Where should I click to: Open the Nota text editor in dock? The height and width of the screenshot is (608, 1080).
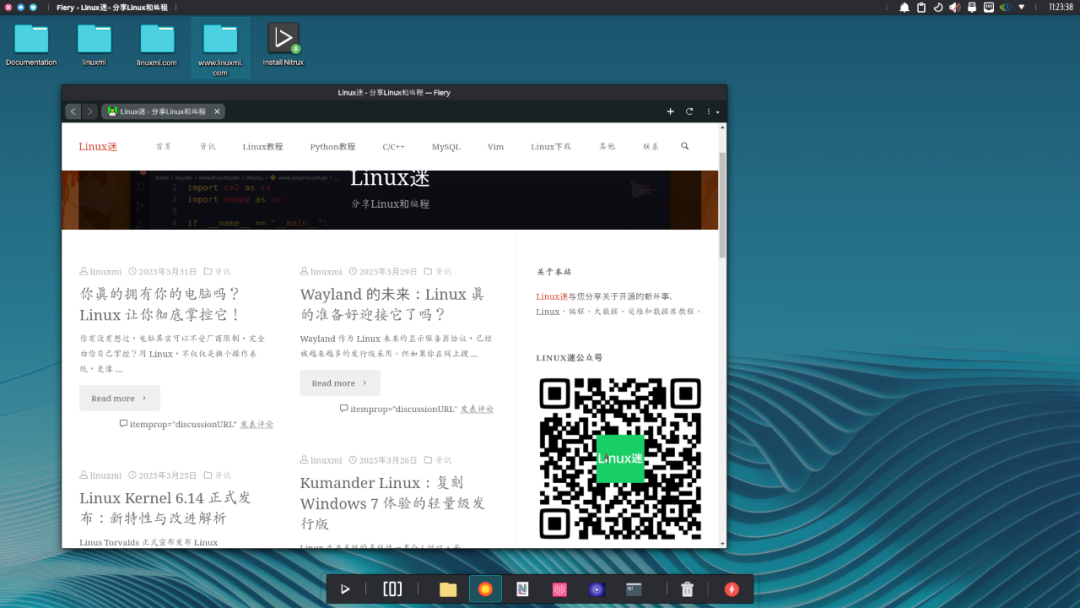coord(522,589)
